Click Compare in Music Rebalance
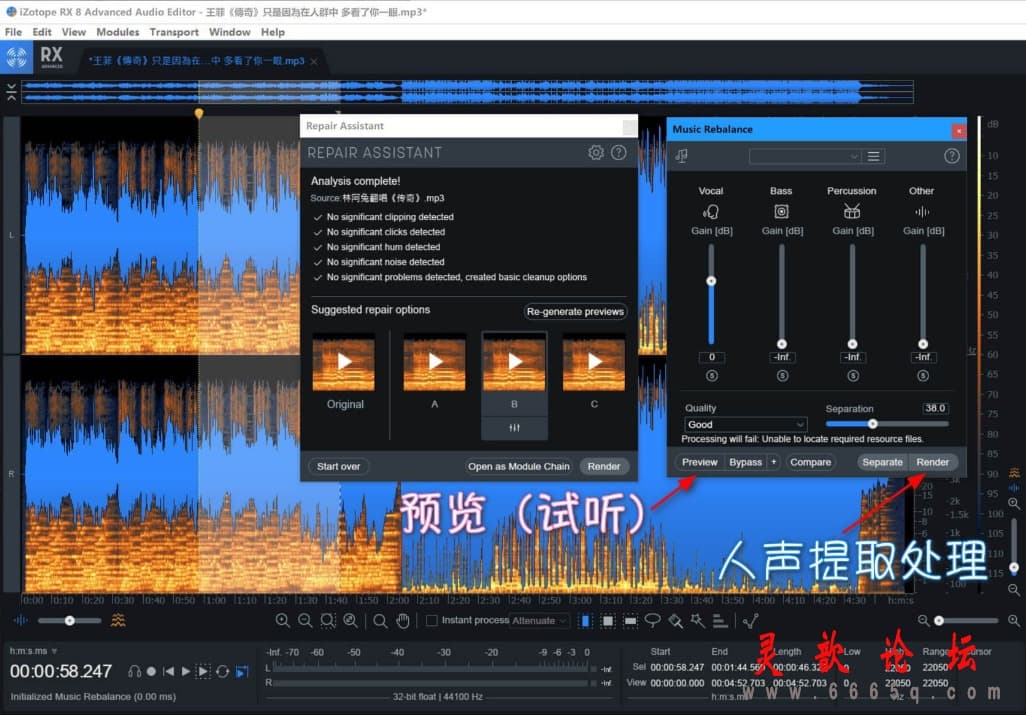This screenshot has width=1026, height=718. point(810,462)
